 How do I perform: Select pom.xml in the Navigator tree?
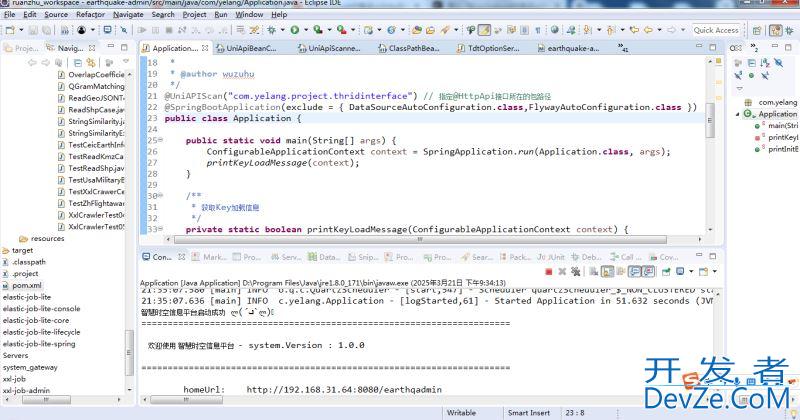click(x=27, y=285)
